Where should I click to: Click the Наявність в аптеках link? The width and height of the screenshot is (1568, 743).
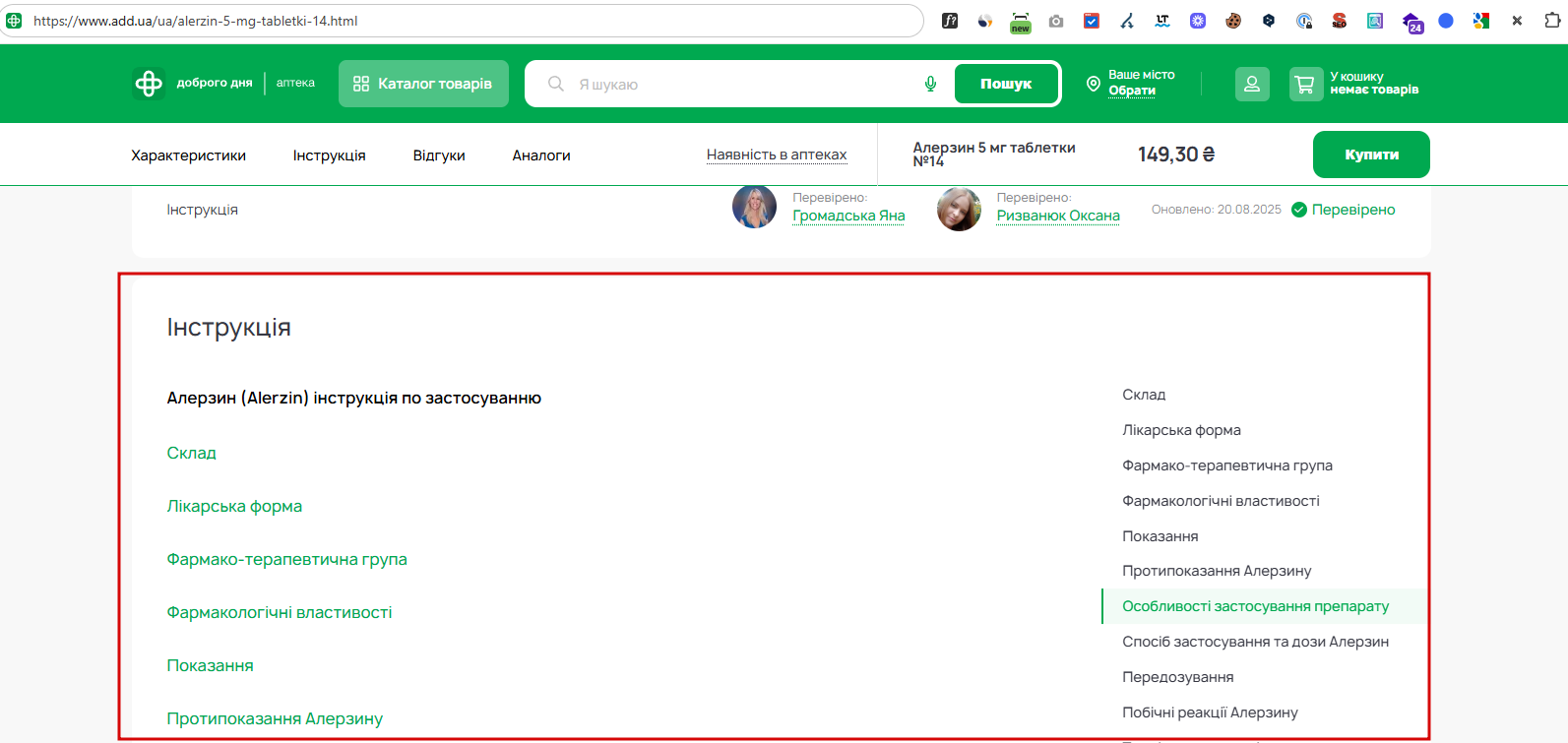click(777, 155)
